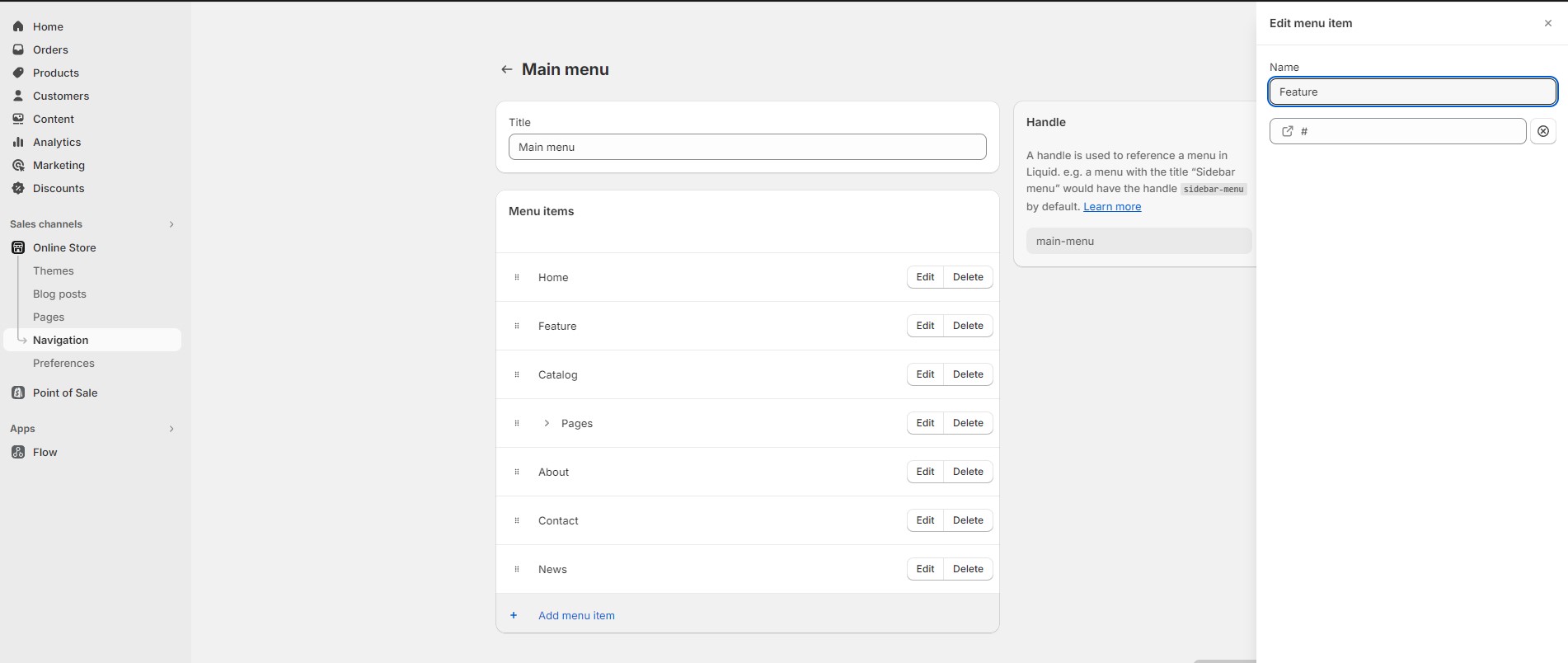Click the Catalog item label

[x=558, y=374]
